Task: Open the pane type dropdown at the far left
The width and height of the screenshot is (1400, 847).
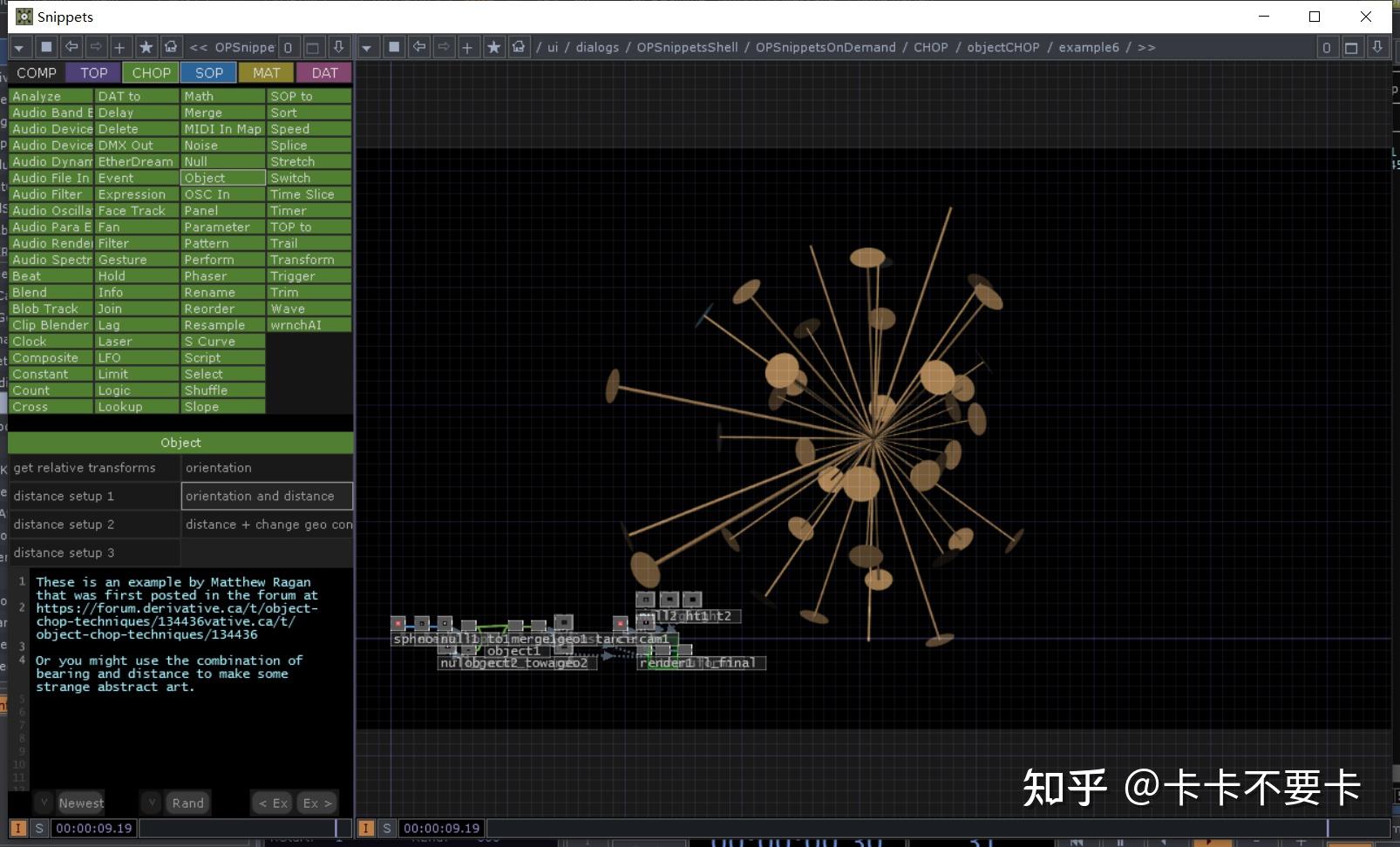Action: click(19, 47)
